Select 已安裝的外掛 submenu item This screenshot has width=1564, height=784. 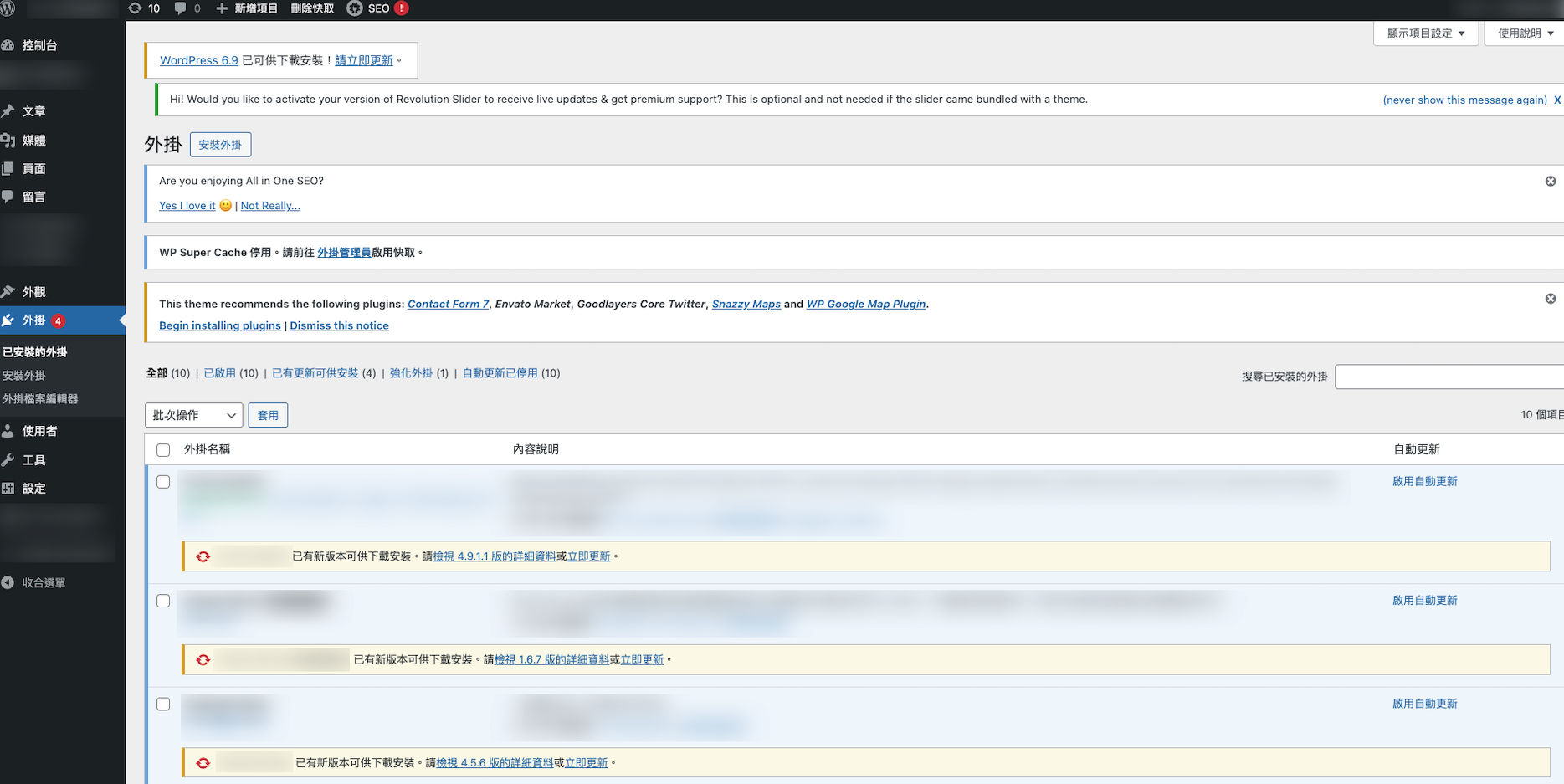tap(35, 352)
